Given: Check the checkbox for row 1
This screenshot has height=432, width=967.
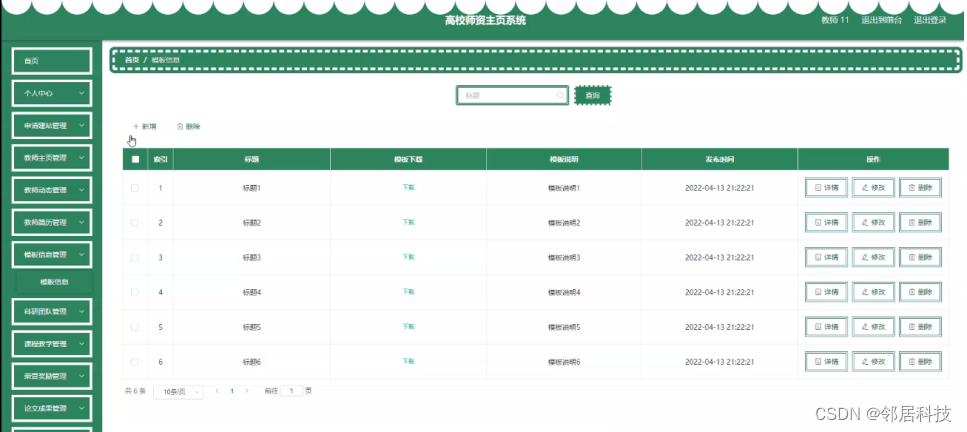Looking at the screenshot, I should 135,188.
